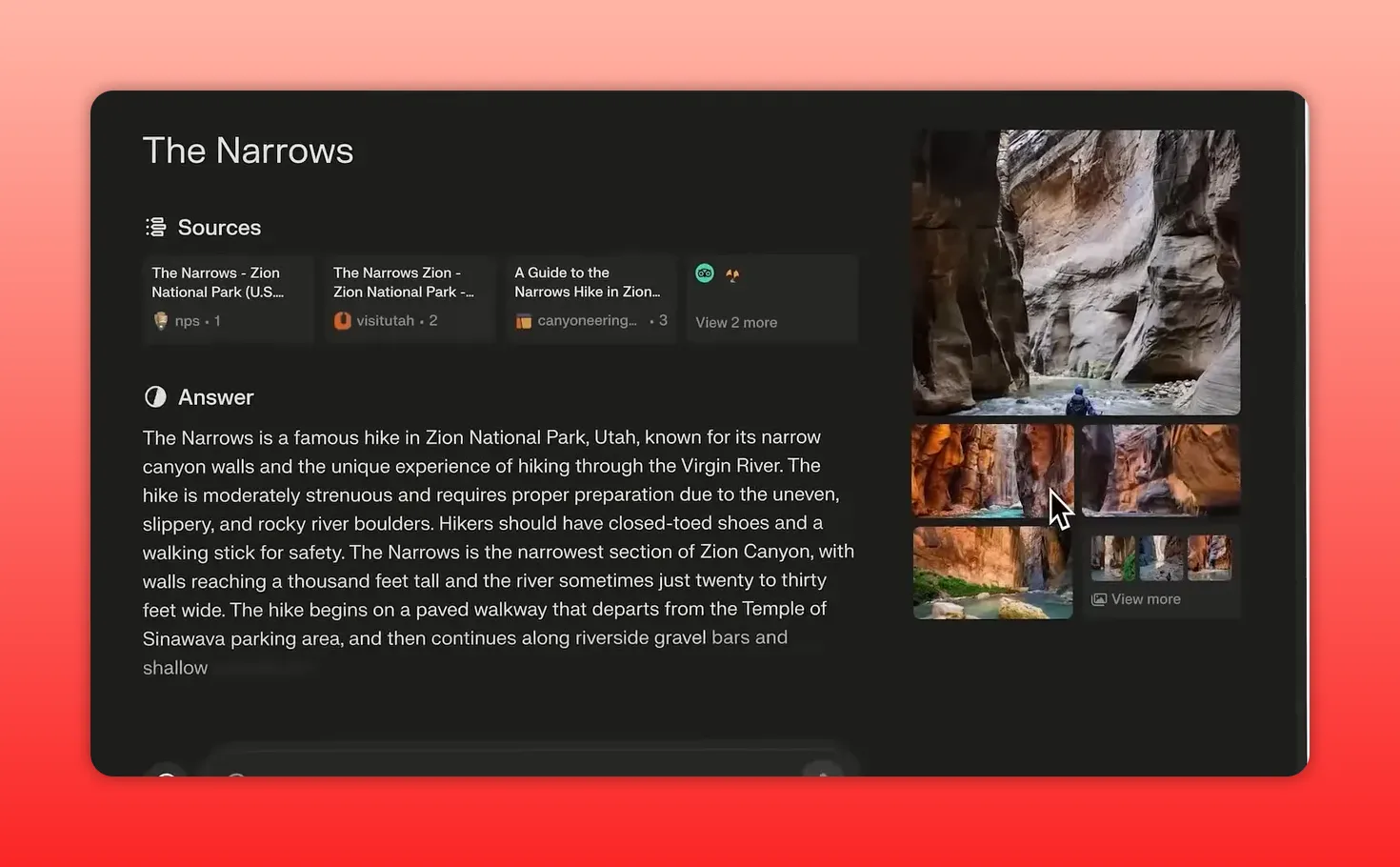The image size is (1400, 867).
Task: Open View more to see additional images
Action: pyautogui.click(x=1145, y=598)
